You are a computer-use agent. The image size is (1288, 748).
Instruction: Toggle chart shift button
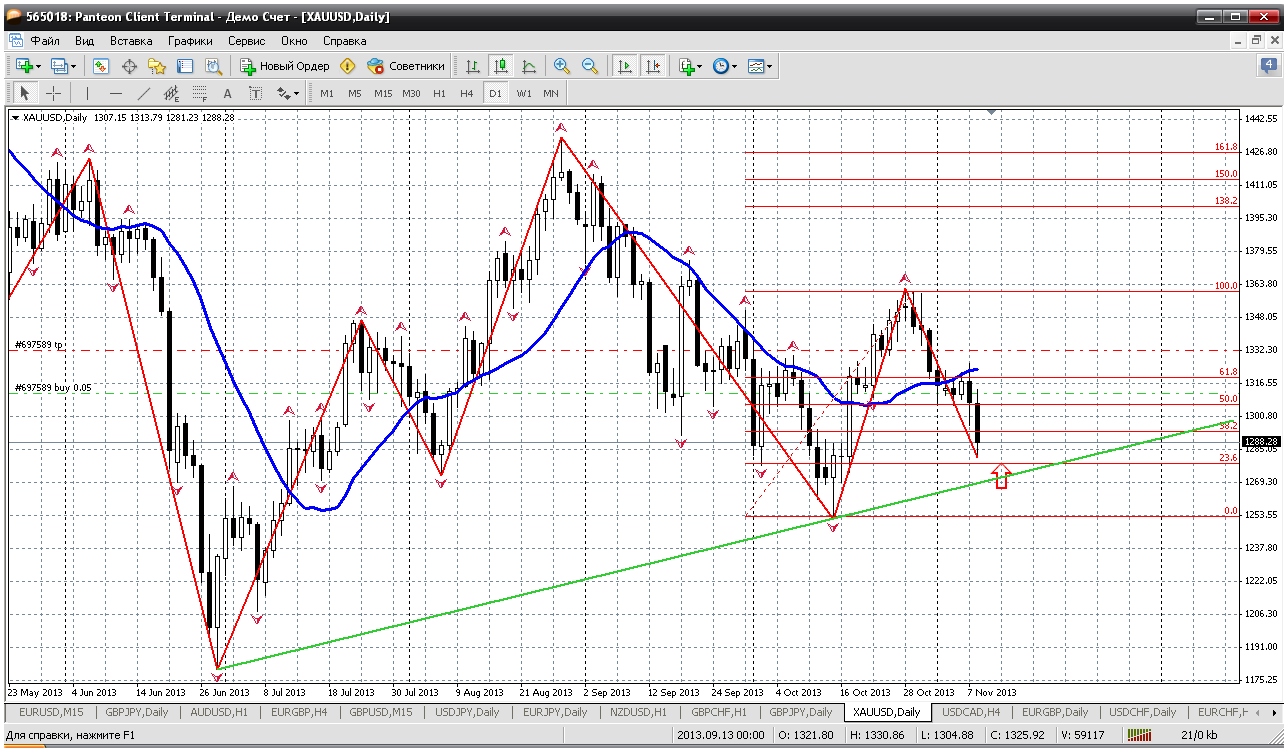pyautogui.click(x=653, y=66)
